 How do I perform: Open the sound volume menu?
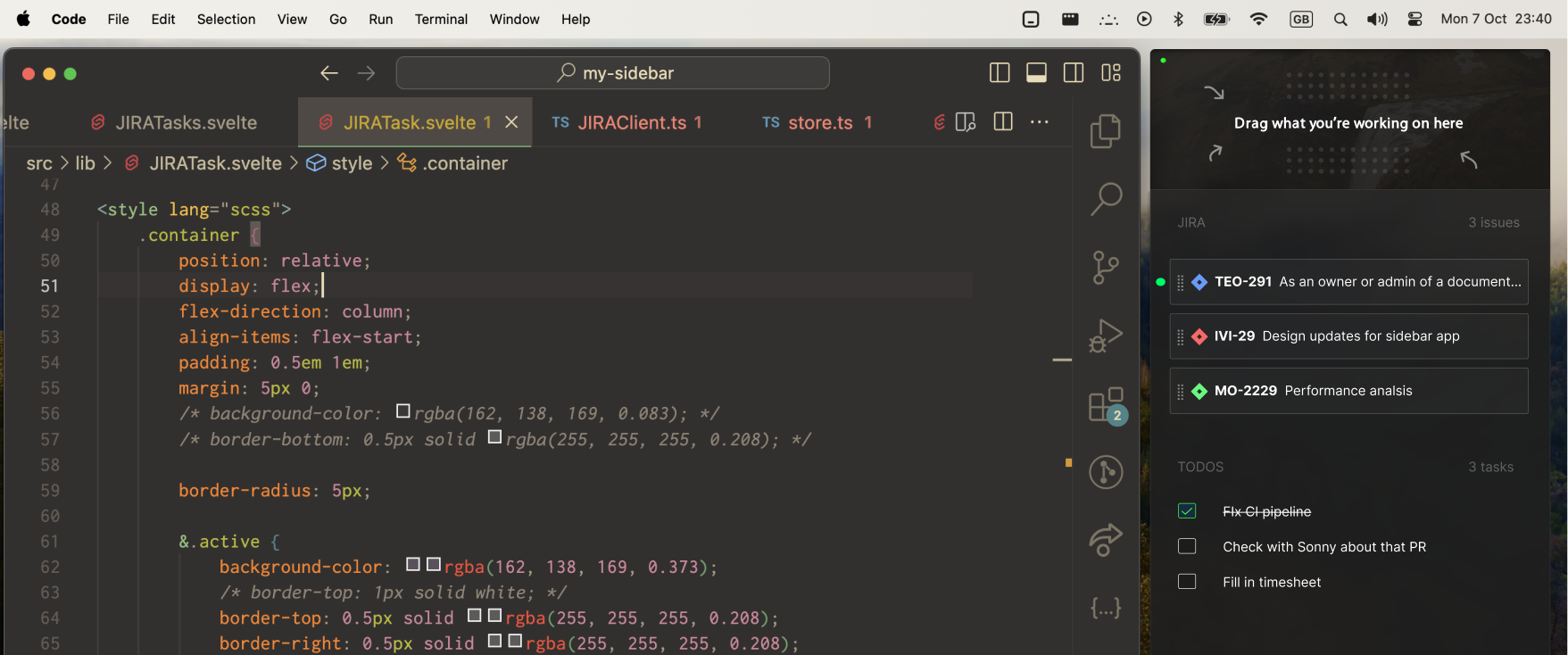tap(1377, 19)
